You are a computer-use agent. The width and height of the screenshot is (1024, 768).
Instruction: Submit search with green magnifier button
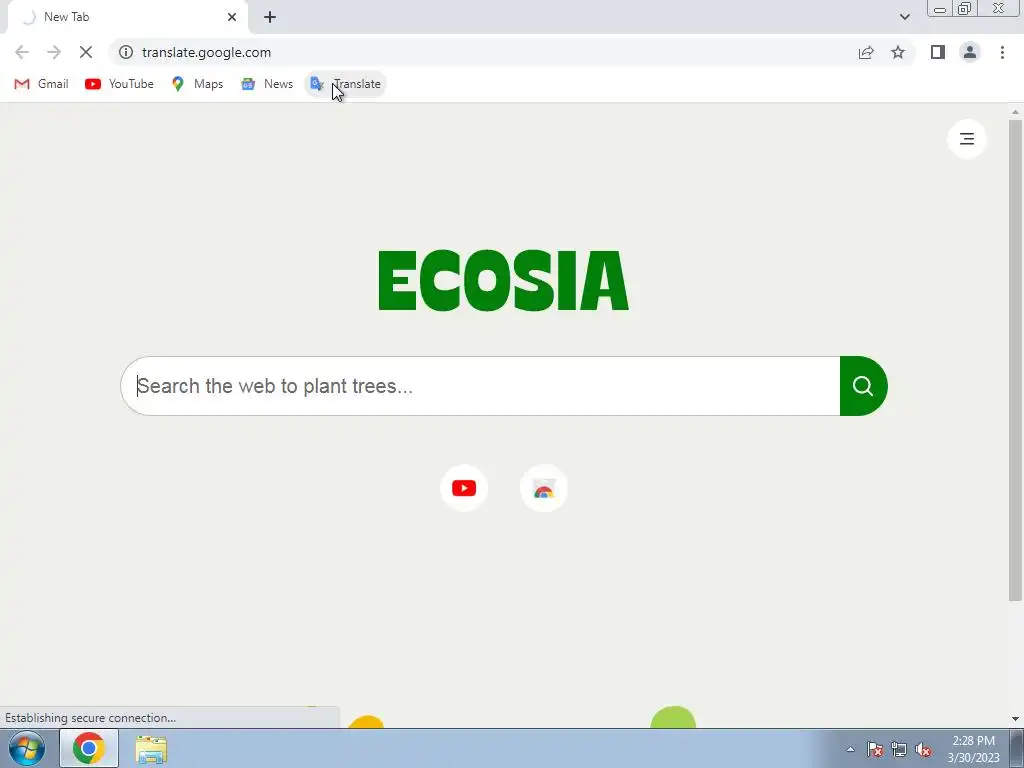863,386
